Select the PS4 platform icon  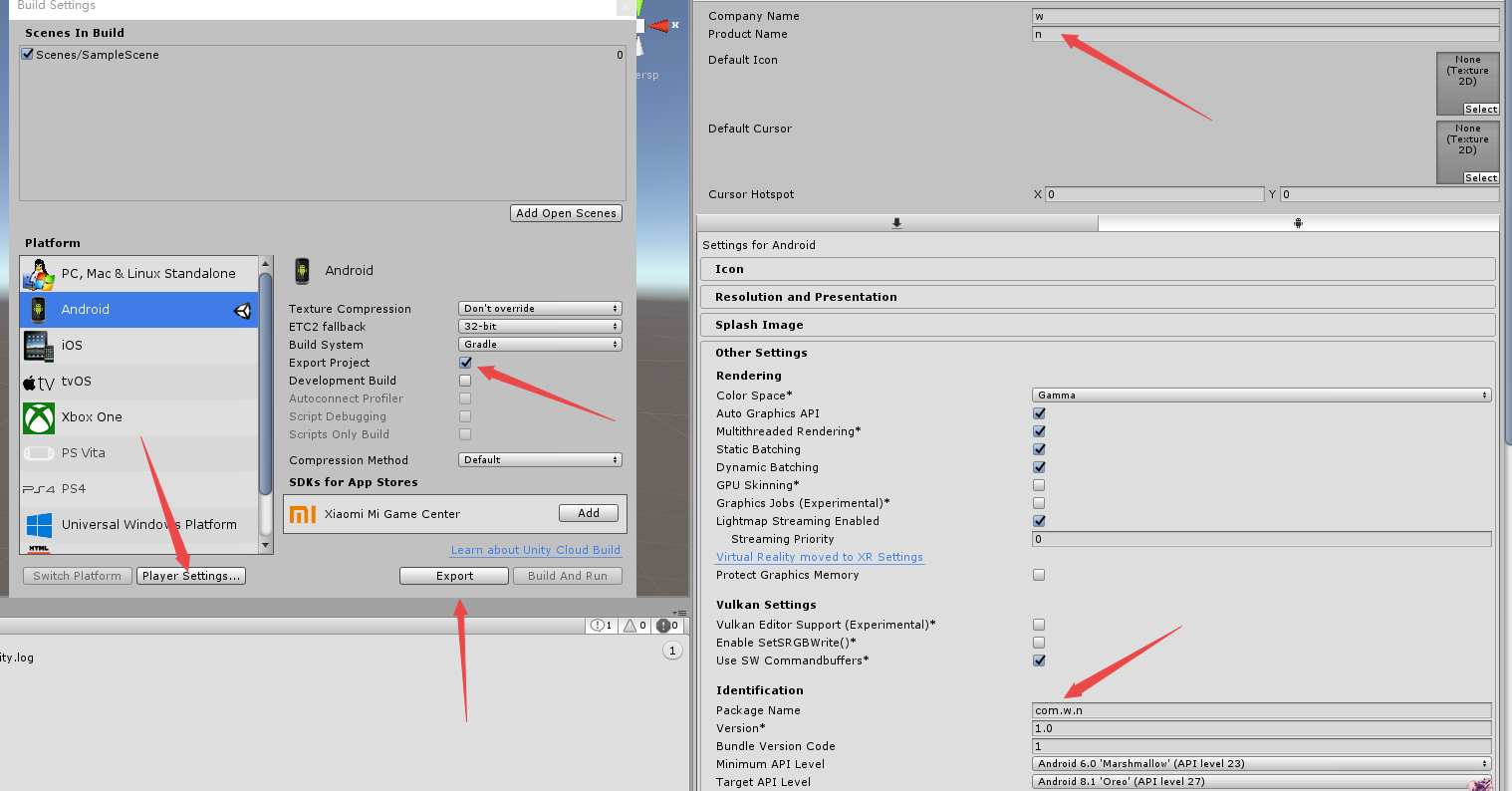coord(39,489)
